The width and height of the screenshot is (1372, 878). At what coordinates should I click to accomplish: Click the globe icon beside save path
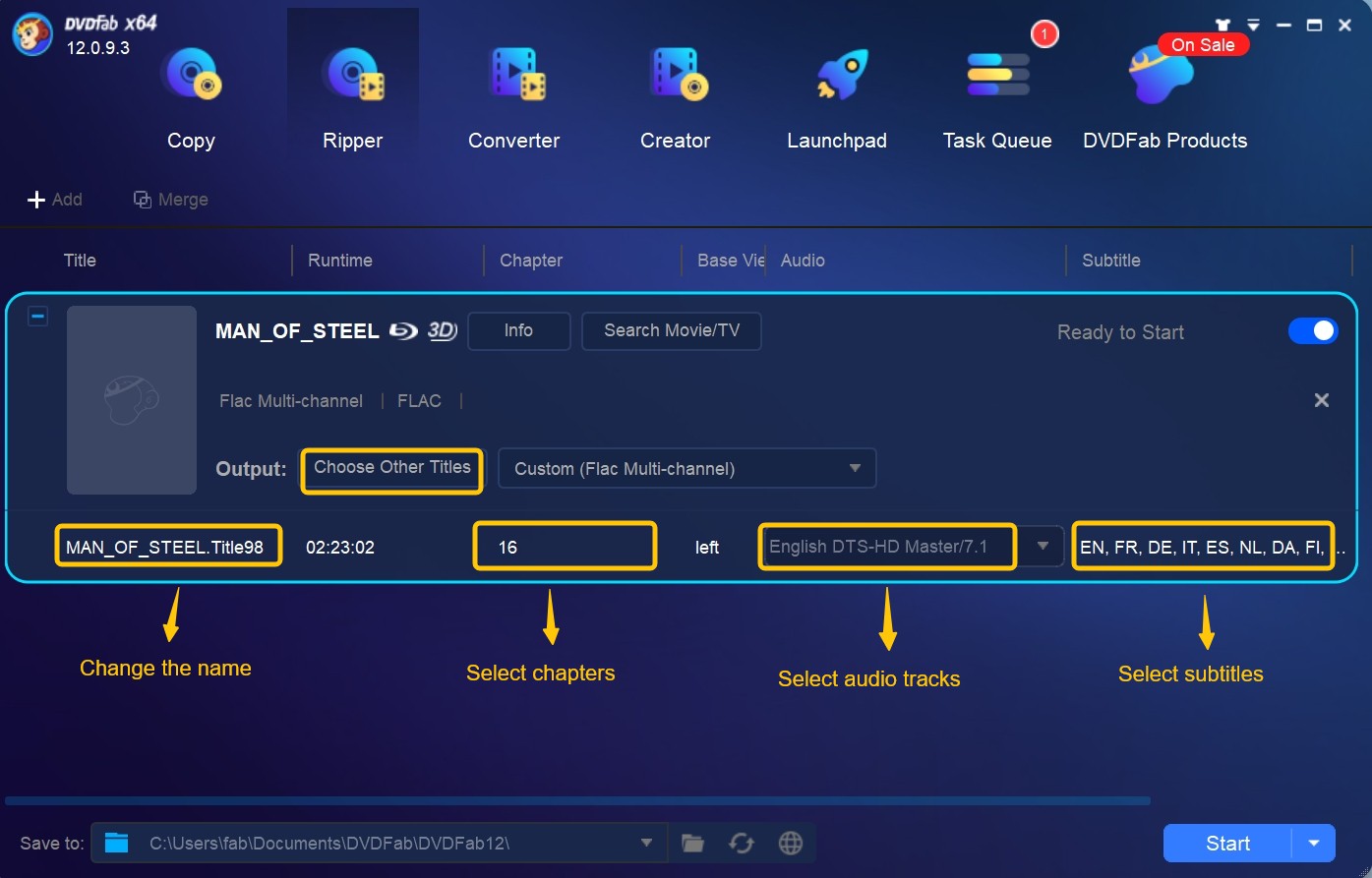click(790, 843)
